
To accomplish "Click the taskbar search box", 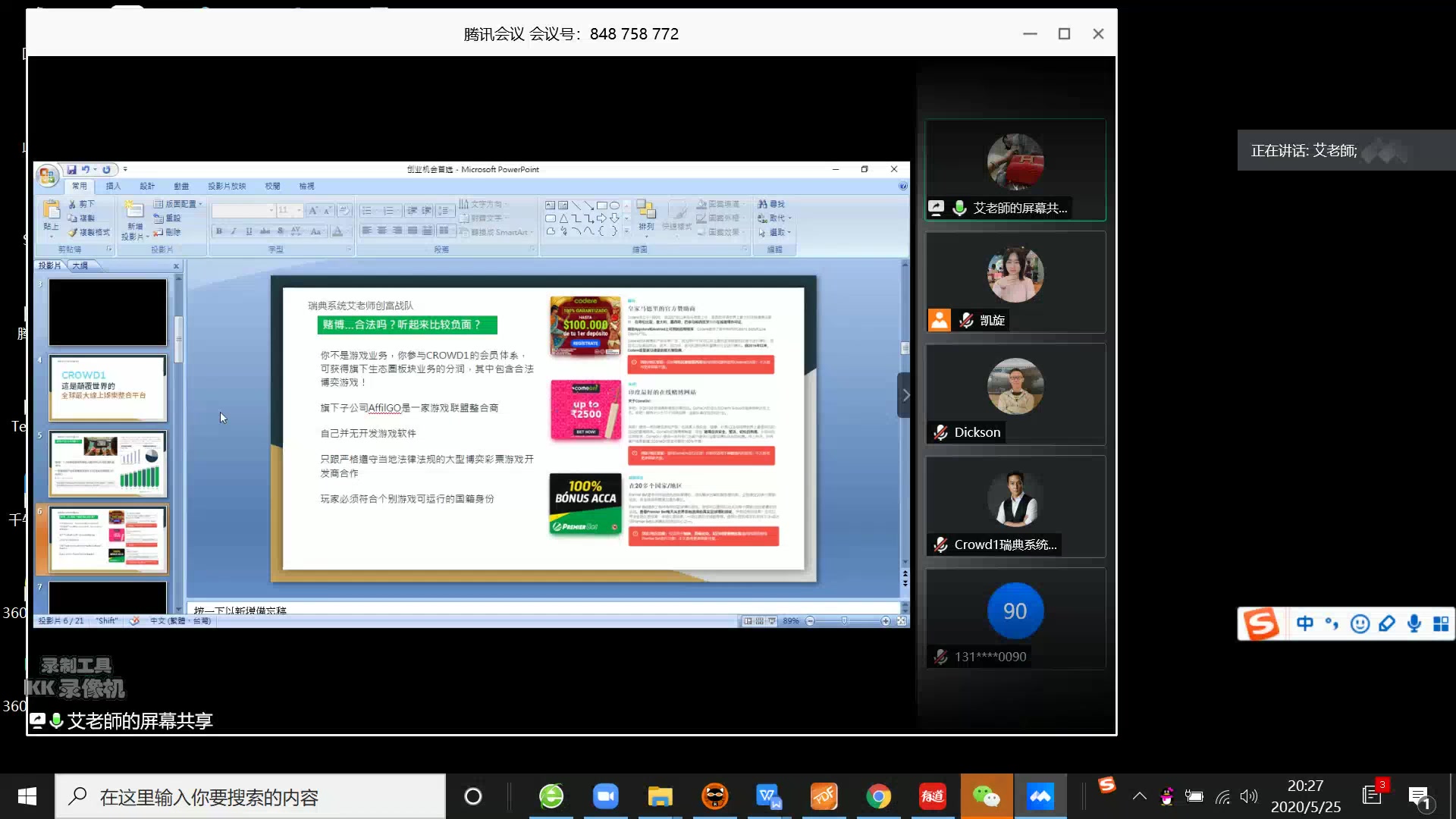I will click(x=250, y=796).
